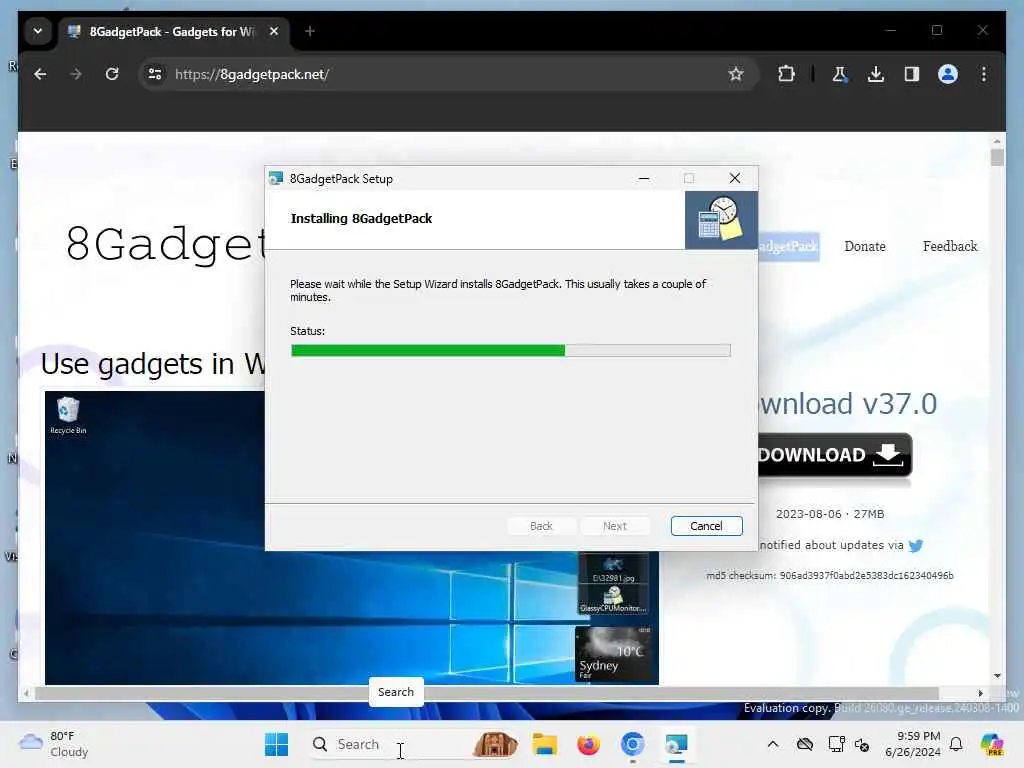
Task: Click the Download v37.0 heading
Action: [848, 404]
